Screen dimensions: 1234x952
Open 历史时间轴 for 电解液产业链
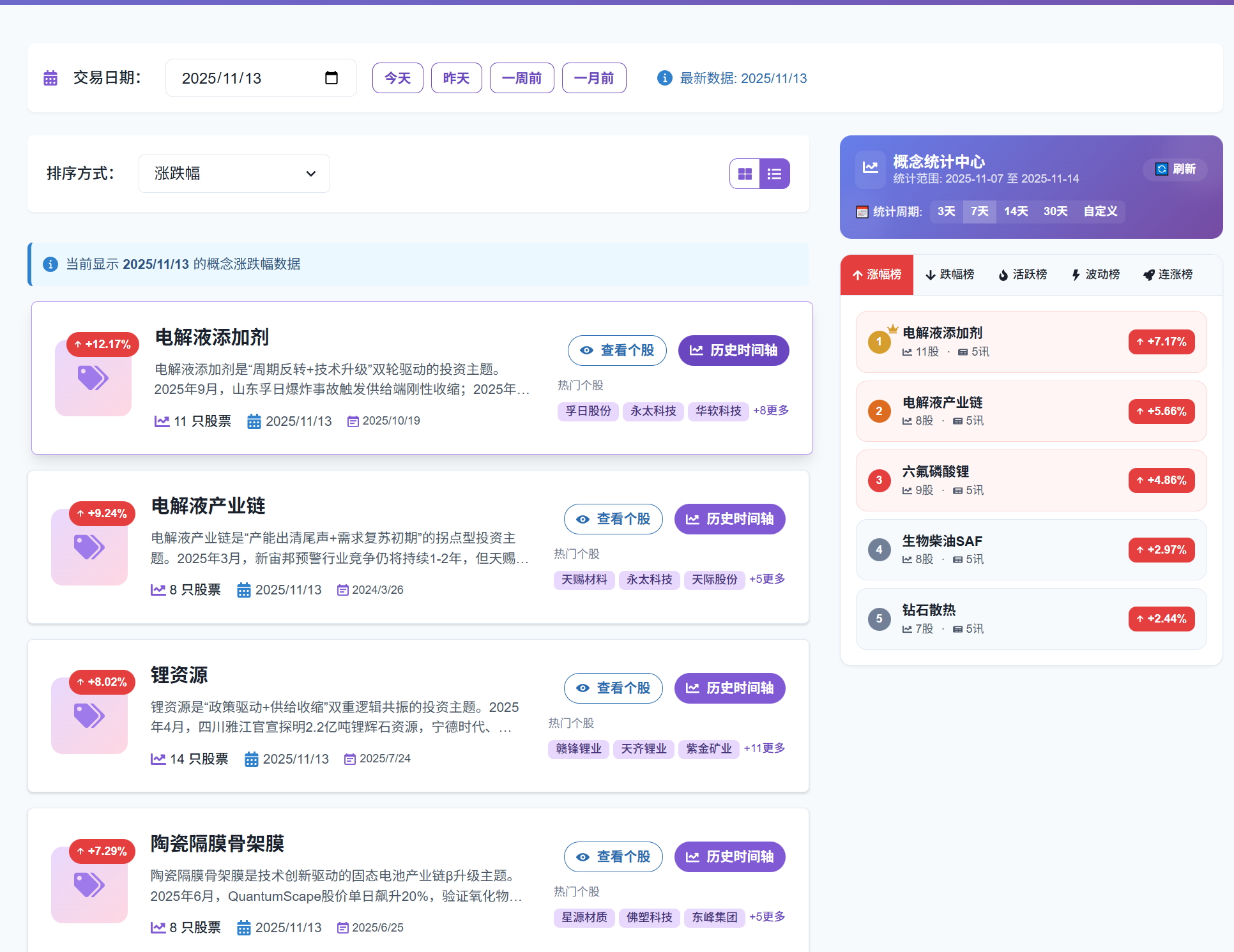pyautogui.click(x=729, y=519)
